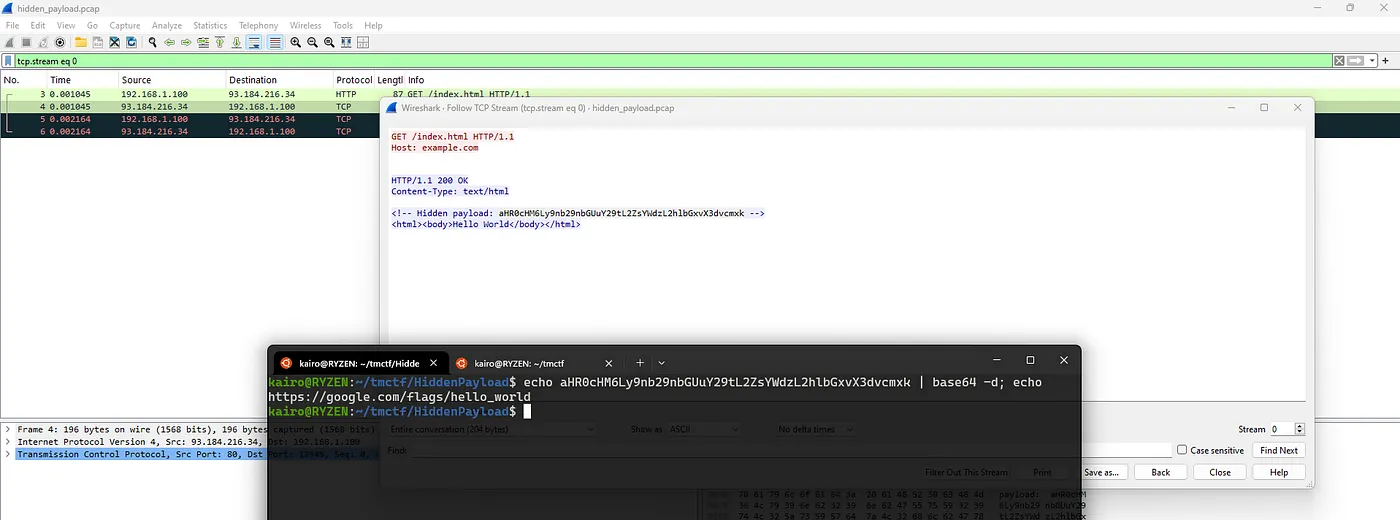Viewport: 1400px width, 520px height.
Task: Expand the Frame 4 tree row
Action: 8,429
